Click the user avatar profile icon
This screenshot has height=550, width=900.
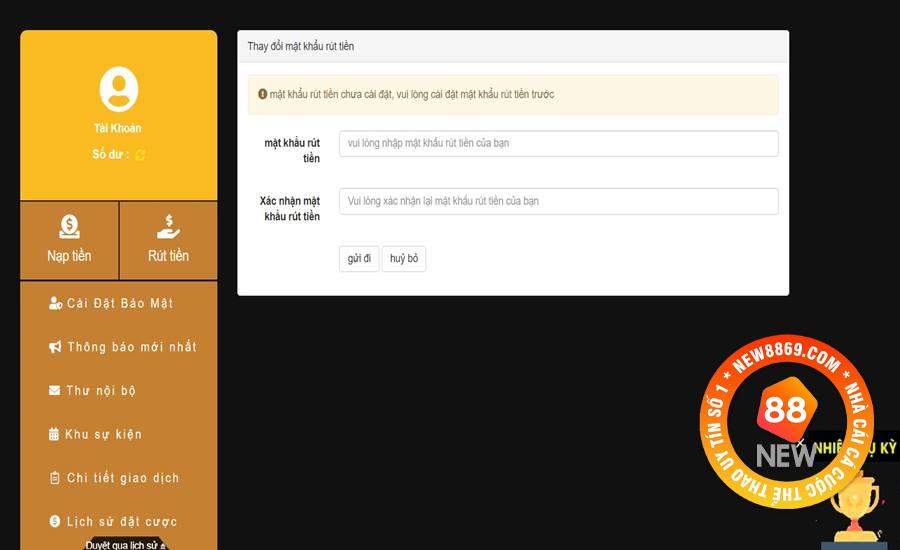click(118, 89)
